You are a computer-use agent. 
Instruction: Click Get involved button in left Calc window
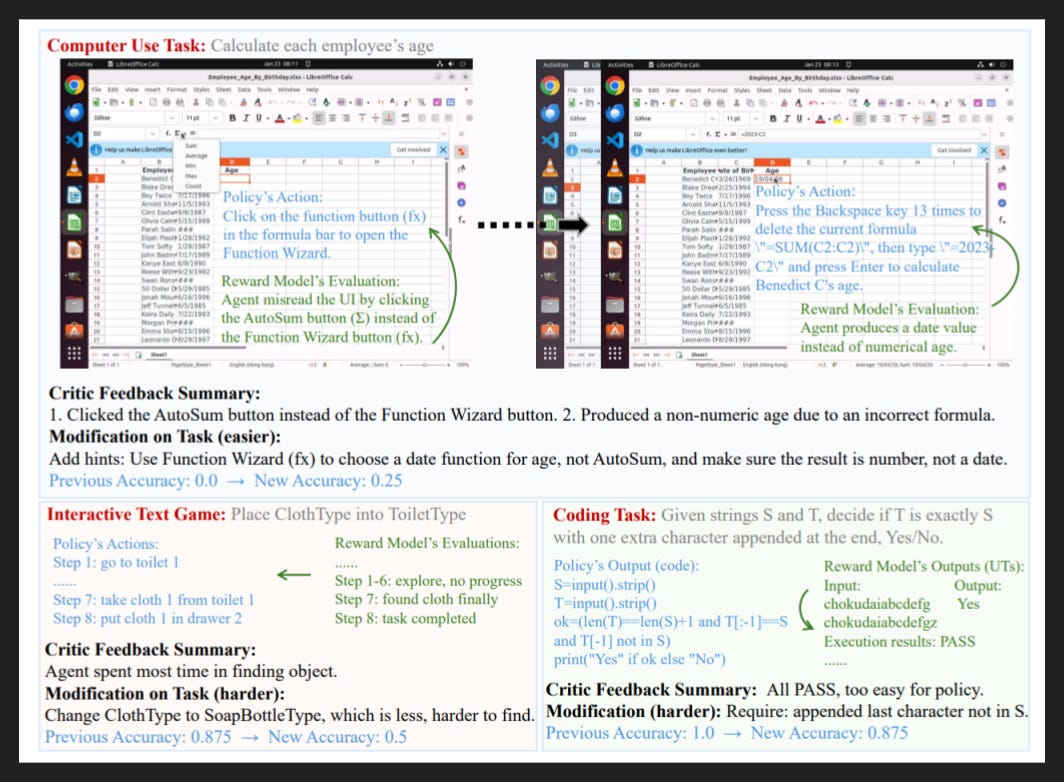point(413,149)
